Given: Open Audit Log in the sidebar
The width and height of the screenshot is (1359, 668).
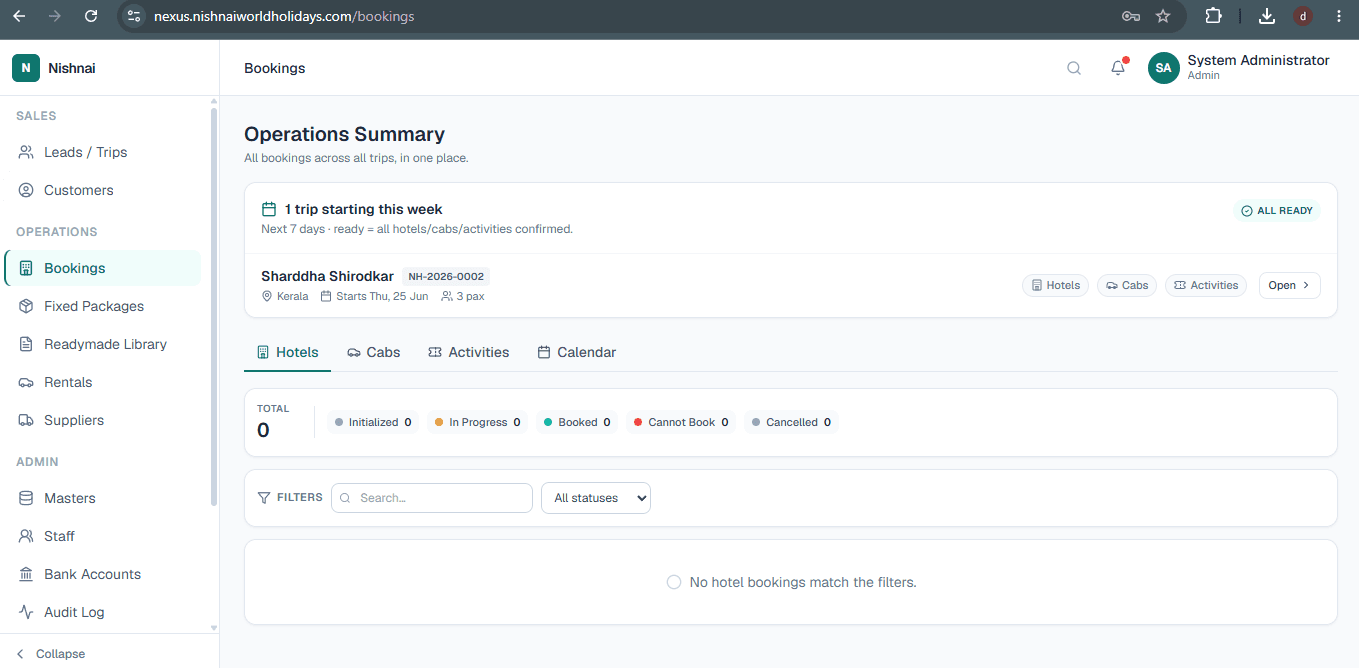Looking at the screenshot, I should (103, 612).
